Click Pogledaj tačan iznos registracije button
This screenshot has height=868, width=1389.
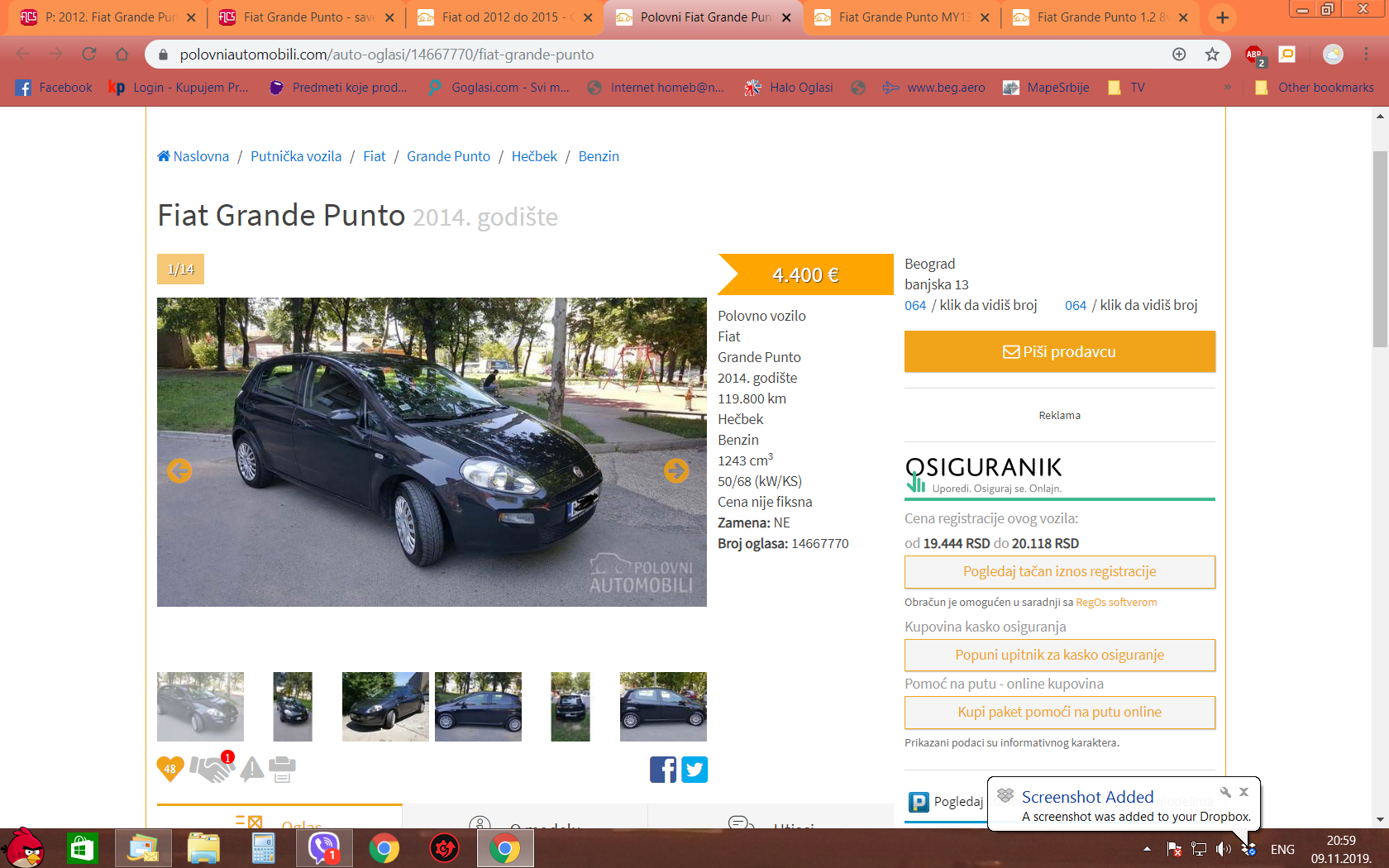tap(1060, 571)
